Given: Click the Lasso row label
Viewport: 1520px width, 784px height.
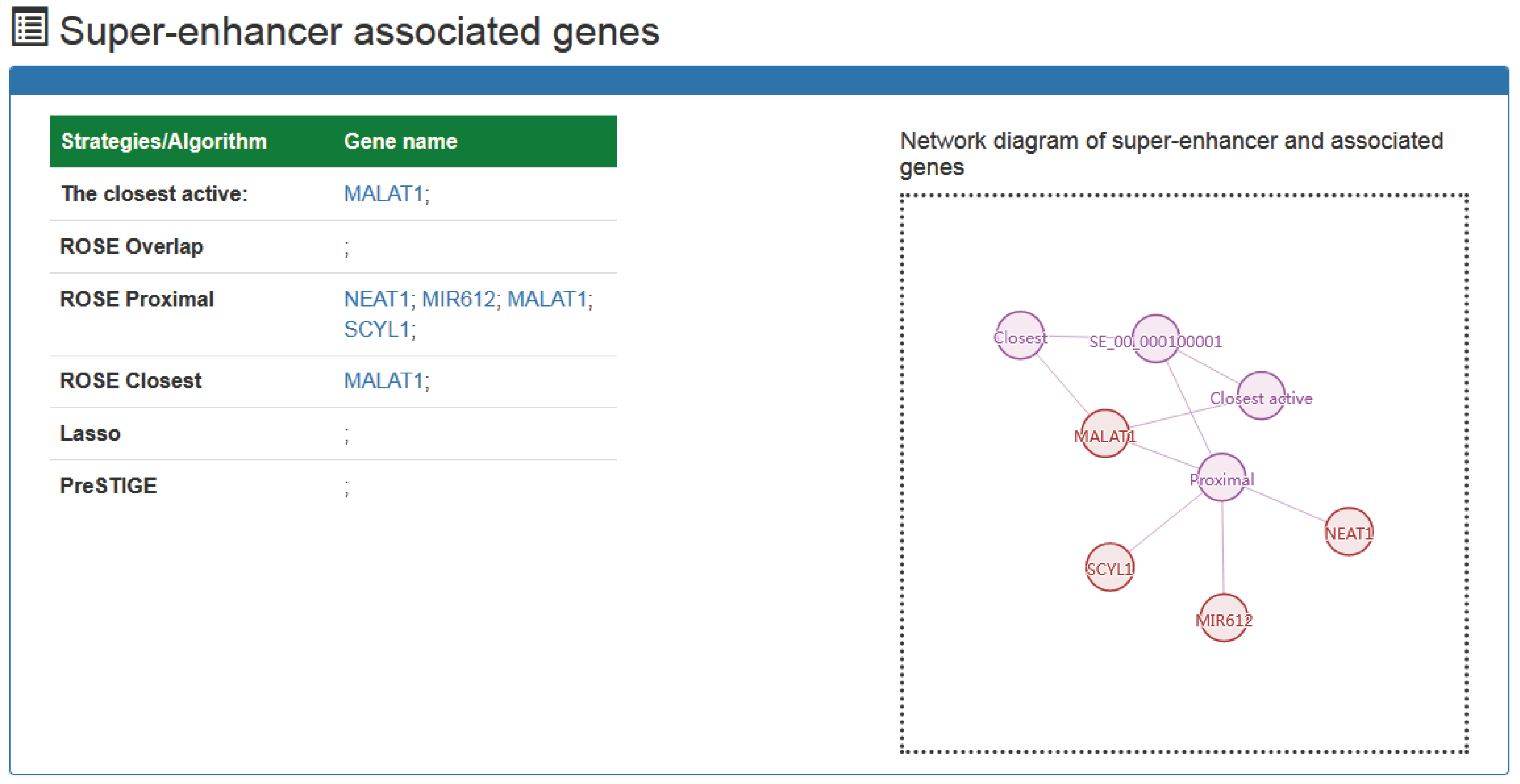Looking at the screenshot, I should [90, 433].
